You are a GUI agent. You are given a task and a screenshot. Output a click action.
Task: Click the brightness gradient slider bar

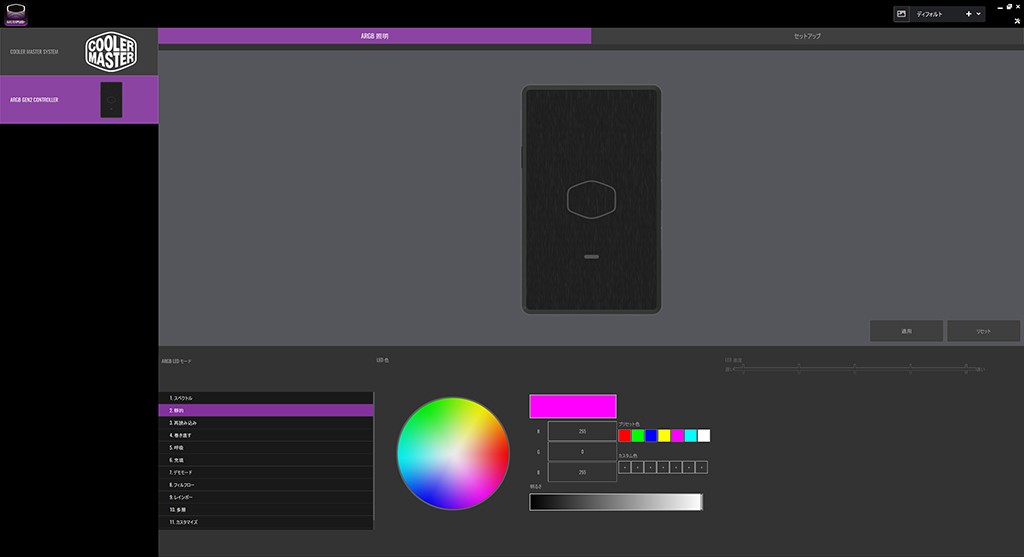[615, 502]
